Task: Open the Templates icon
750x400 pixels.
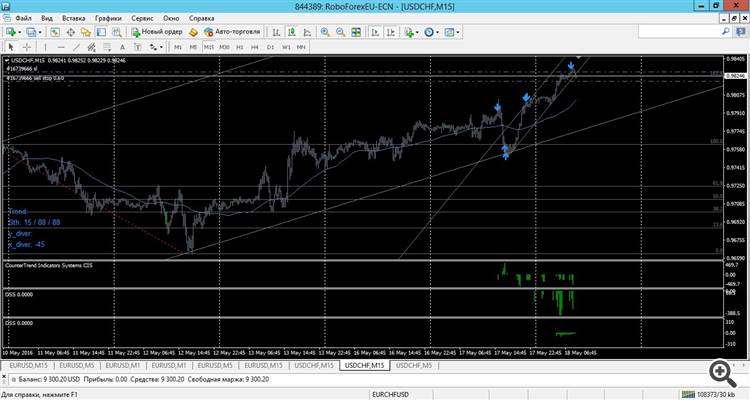Action: click(x=449, y=32)
